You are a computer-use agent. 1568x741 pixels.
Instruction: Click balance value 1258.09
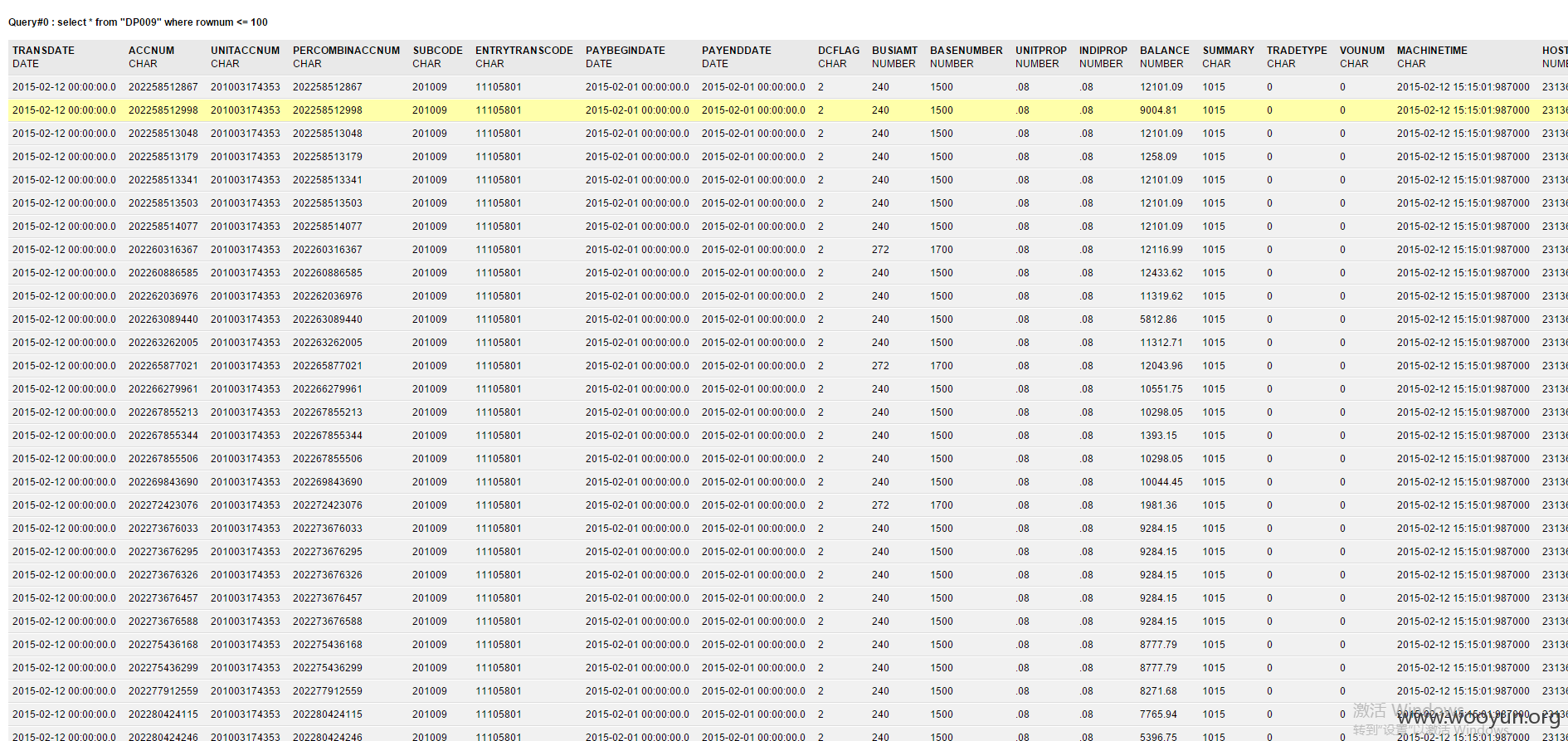(x=1157, y=157)
